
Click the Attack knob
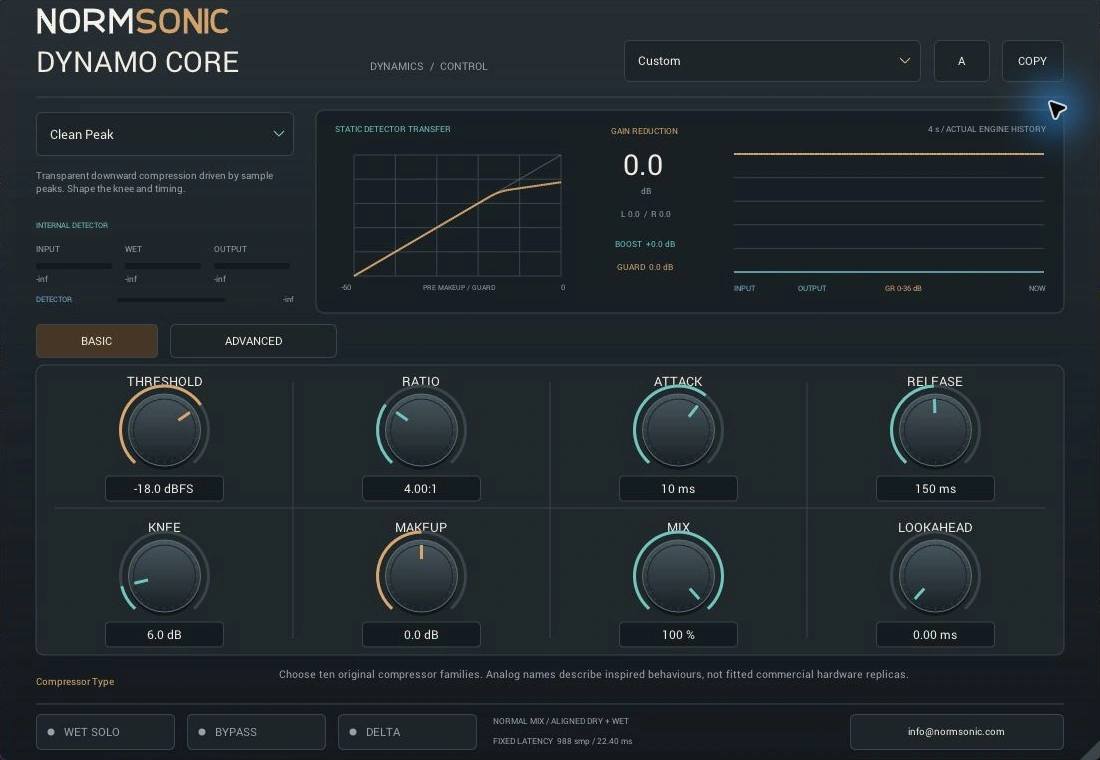(678, 429)
